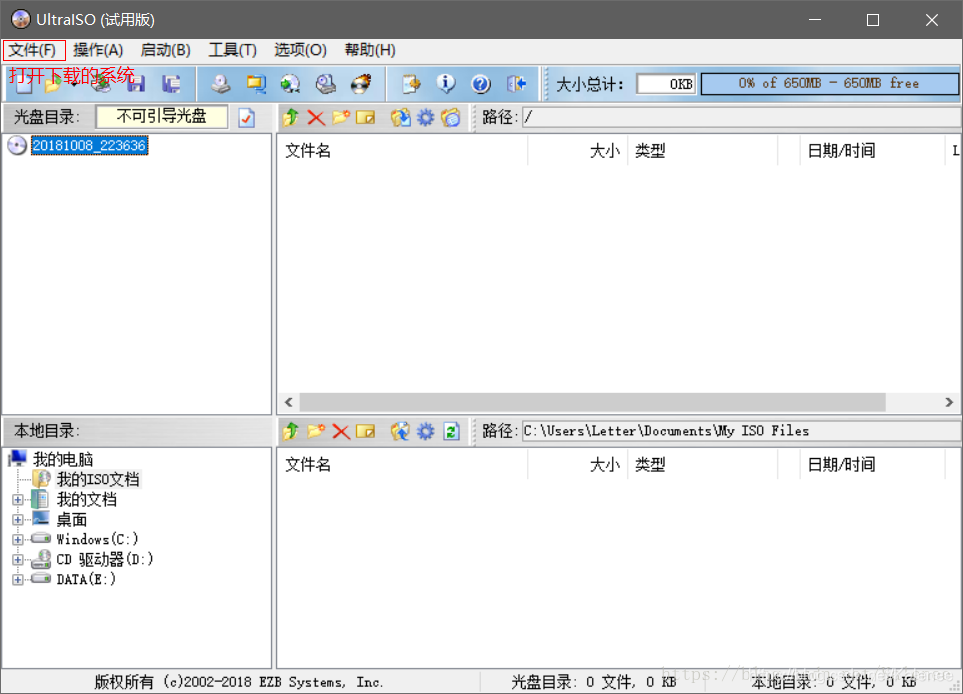The image size is (963, 694).
Task: Select disc volume 20181008_223636
Action: [89, 146]
